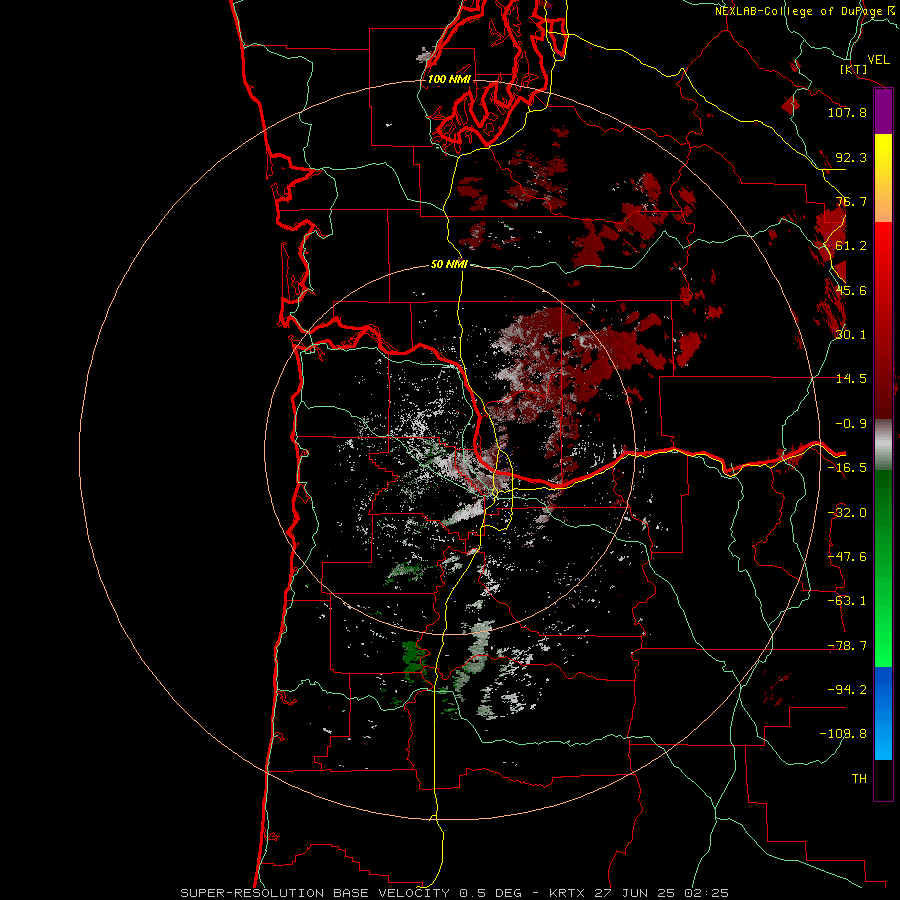900x900 pixels.
Task: Click the 'NEXLAB-College of DuPage' header text
Action: [801, 11]
